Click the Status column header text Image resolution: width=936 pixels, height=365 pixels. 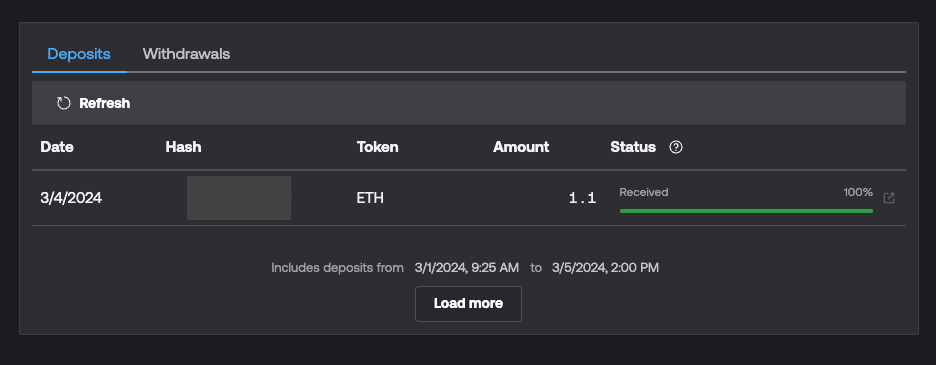pyautogui.click(x=633, y=147)
